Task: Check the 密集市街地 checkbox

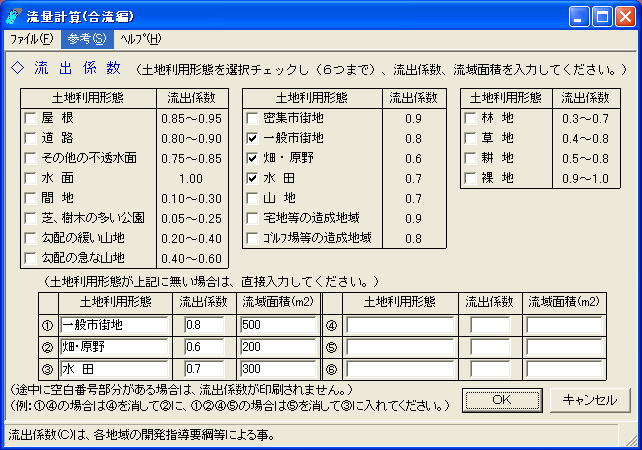Action: (253, 118)
